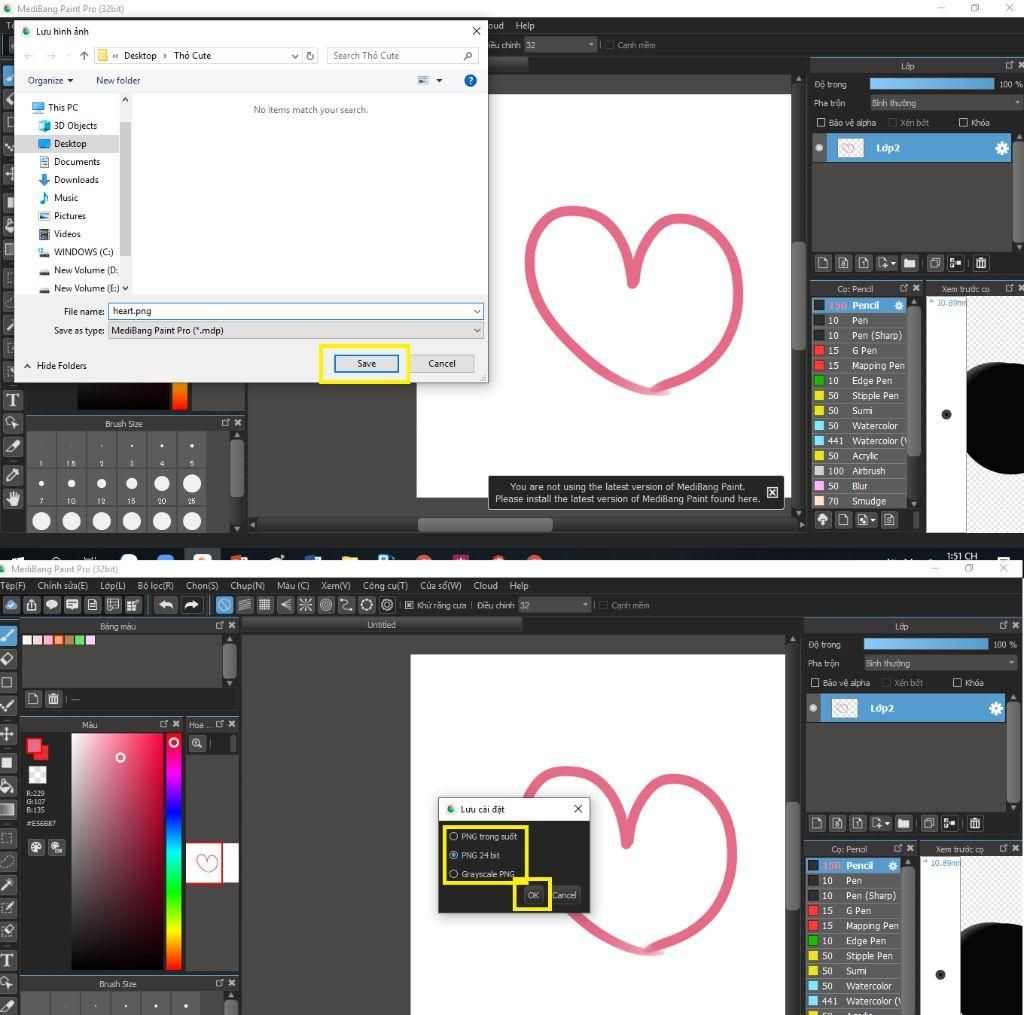Choose Grayscale PNG radio option
1024x1015 pixels.
[x=453, y=874]
